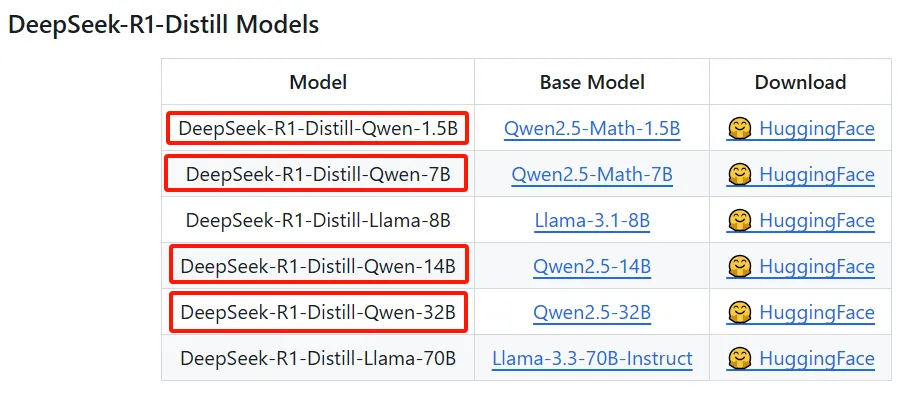Select the DeepSeek-R1-Distill-Qwen-1.5B model name
913x397 pixels.
click(318, 128)
